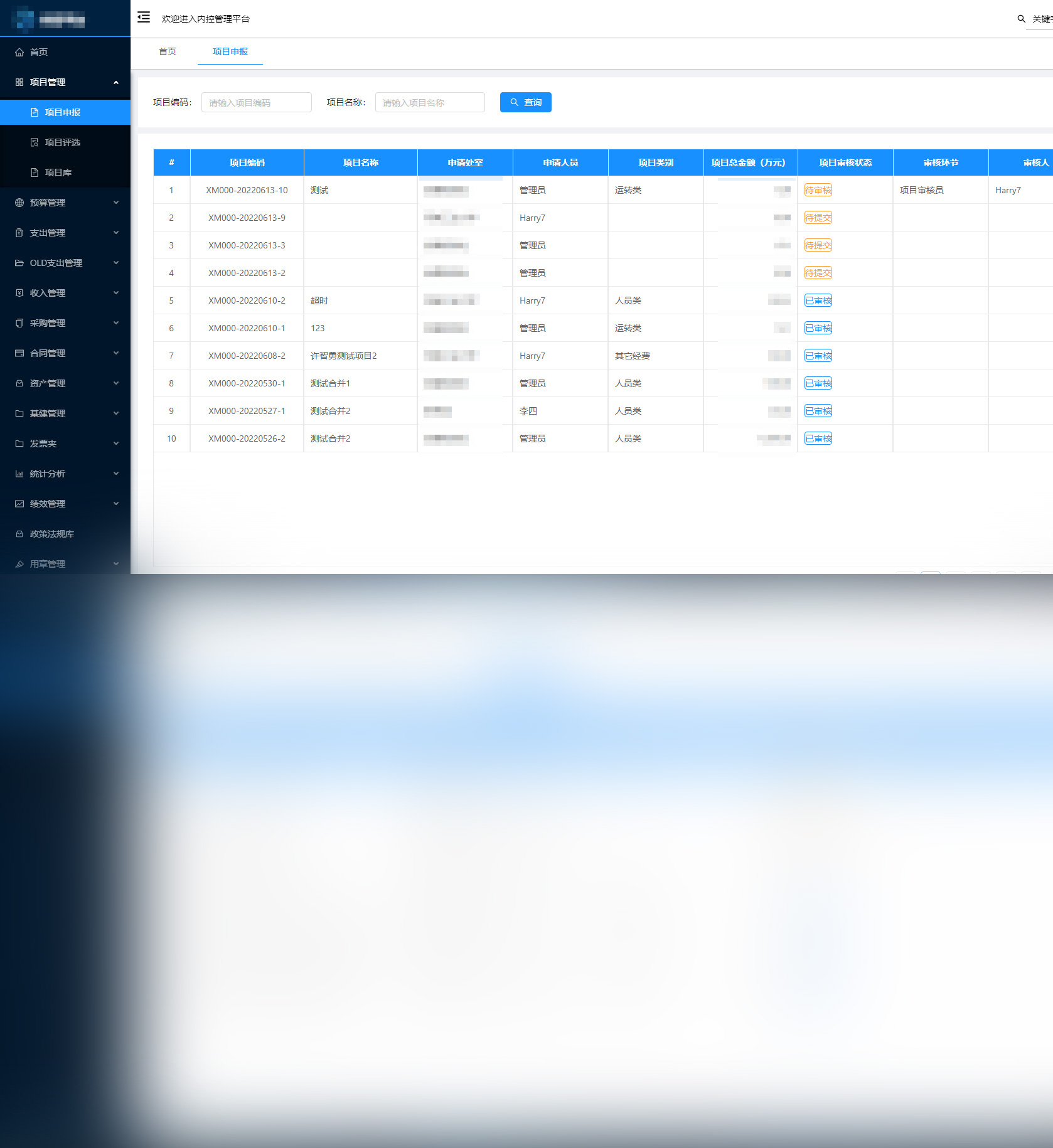1053x1148 pixels.
Task: Expand the 采购管理 submenu arrow
Action: click(x=116, y=323)
